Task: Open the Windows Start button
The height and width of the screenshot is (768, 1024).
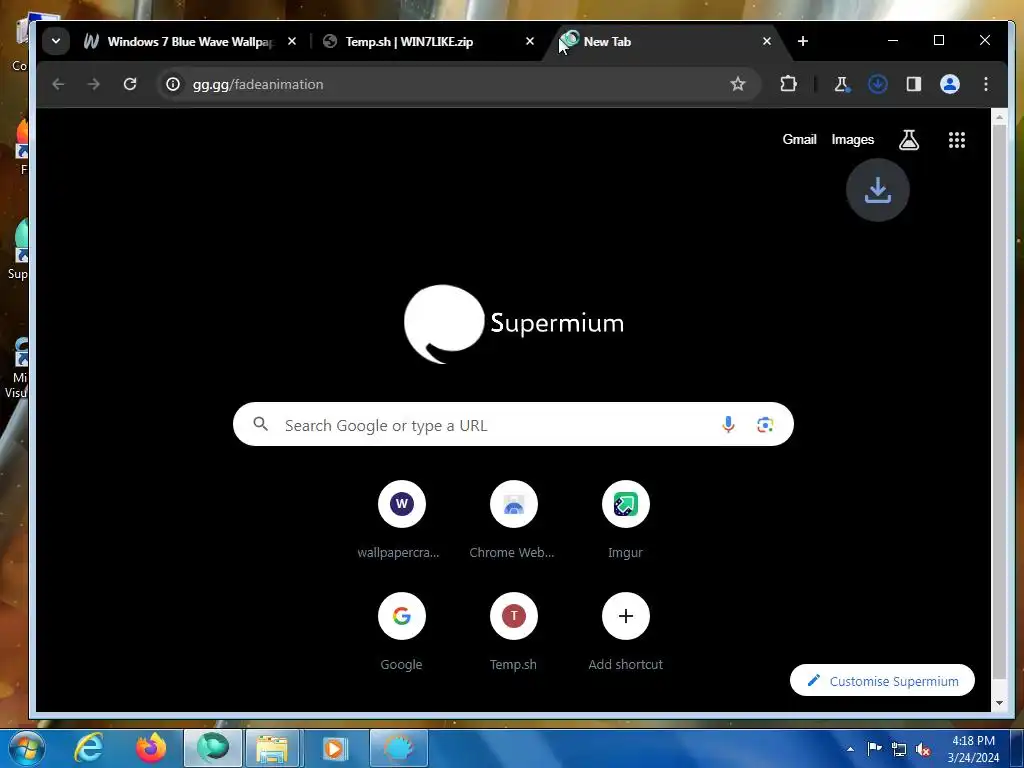Action: pyautogui.click(x=26, y=748)
